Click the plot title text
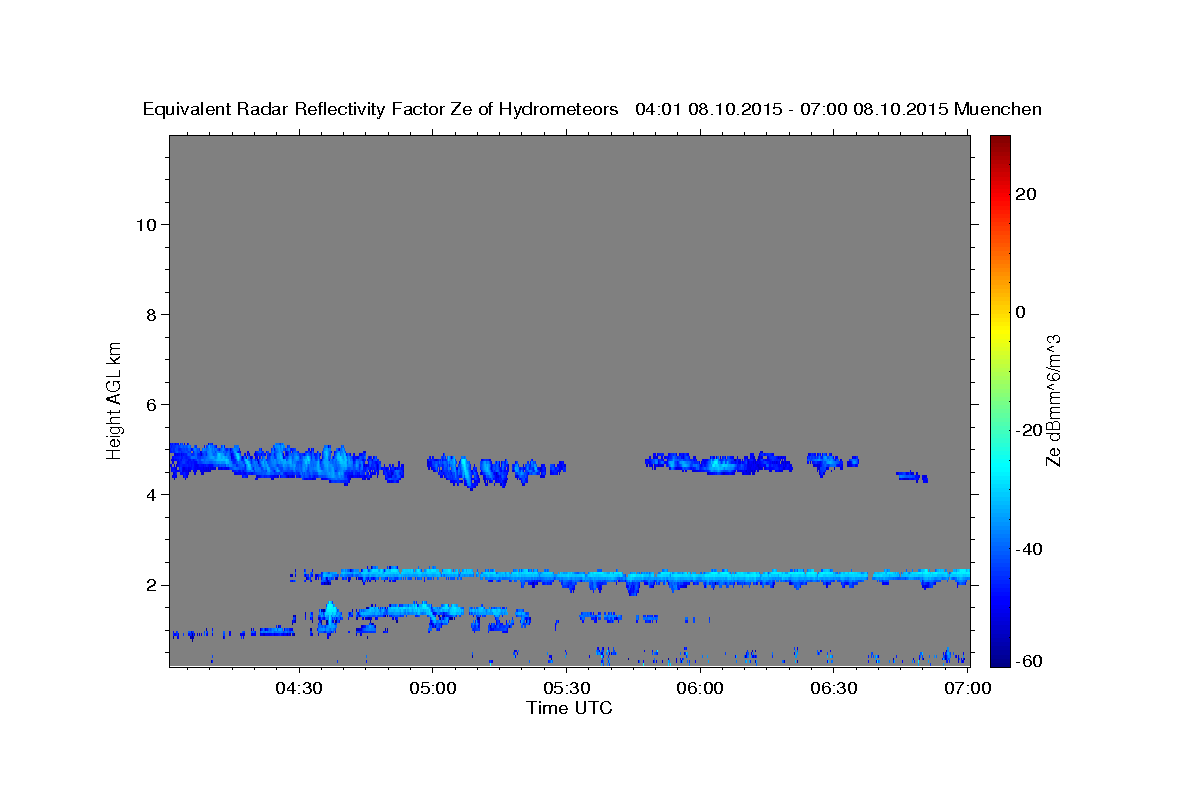The width and height of the screenshot is (1200, 800). click(592, 109)
